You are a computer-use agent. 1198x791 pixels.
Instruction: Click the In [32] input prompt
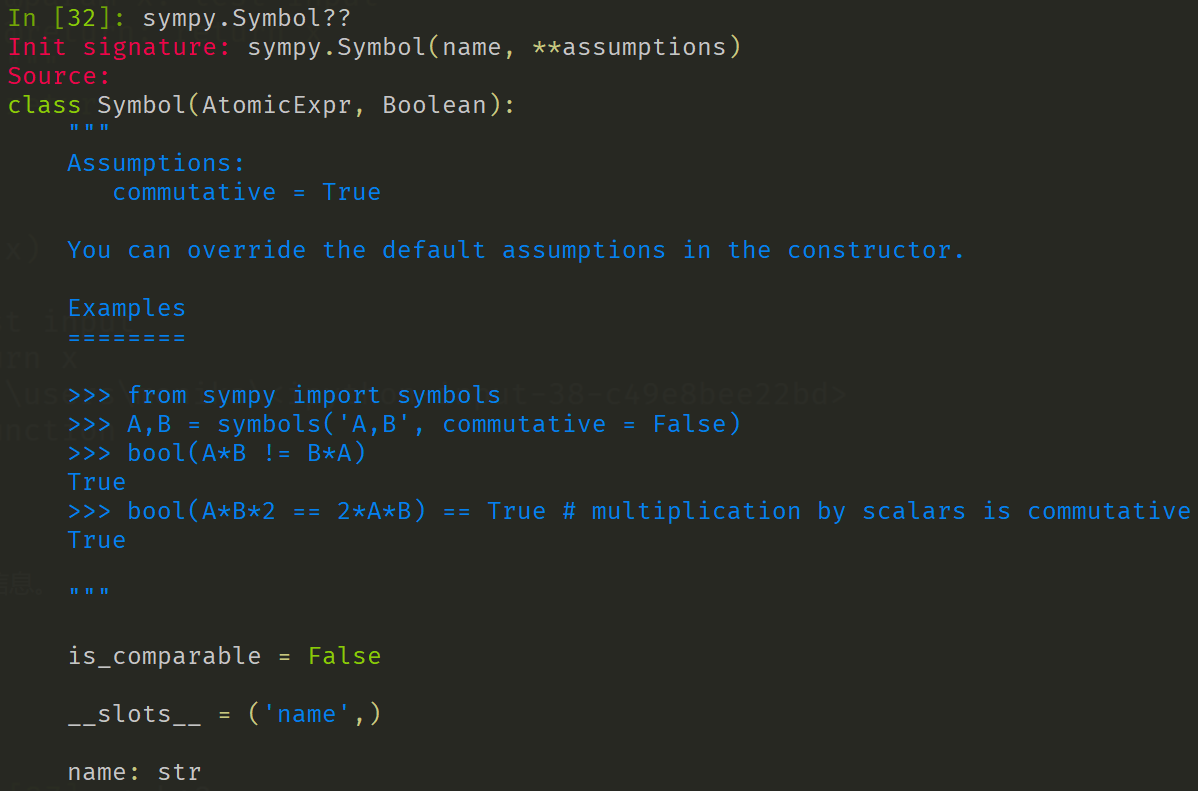click(67, 18)
